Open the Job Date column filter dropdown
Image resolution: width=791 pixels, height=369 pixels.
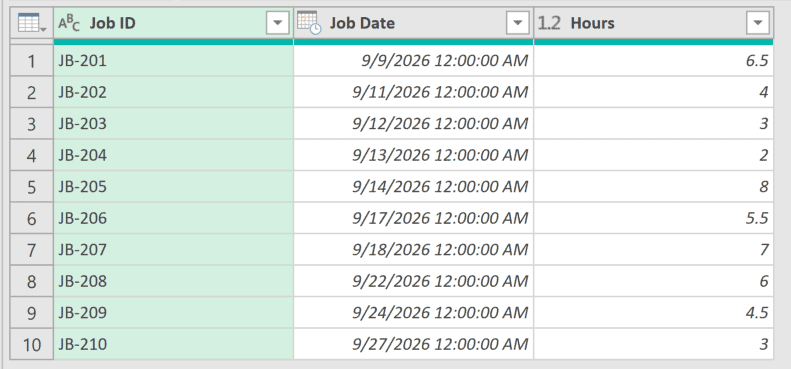pyautogui.click(x=518, y=23)
